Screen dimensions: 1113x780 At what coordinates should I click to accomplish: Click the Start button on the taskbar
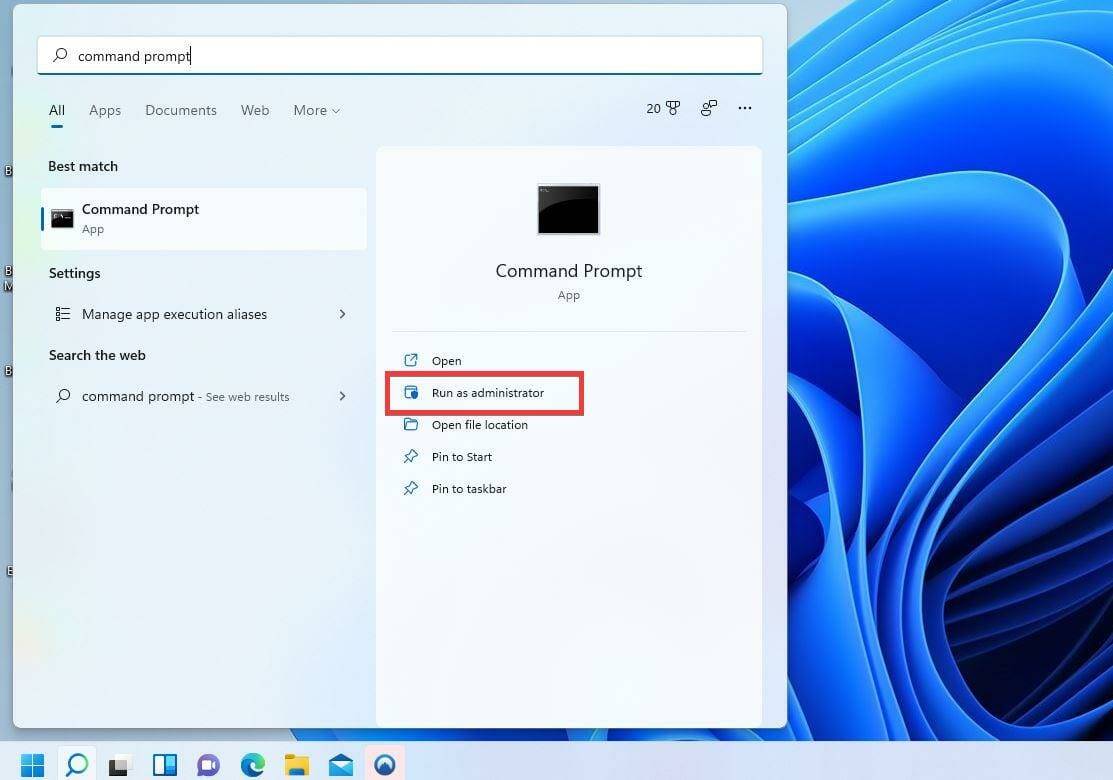click(33, 763)
